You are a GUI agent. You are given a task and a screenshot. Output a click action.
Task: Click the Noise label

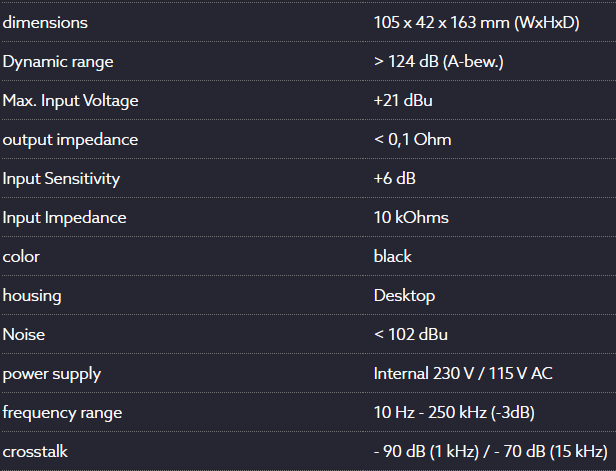coord(24,335)
